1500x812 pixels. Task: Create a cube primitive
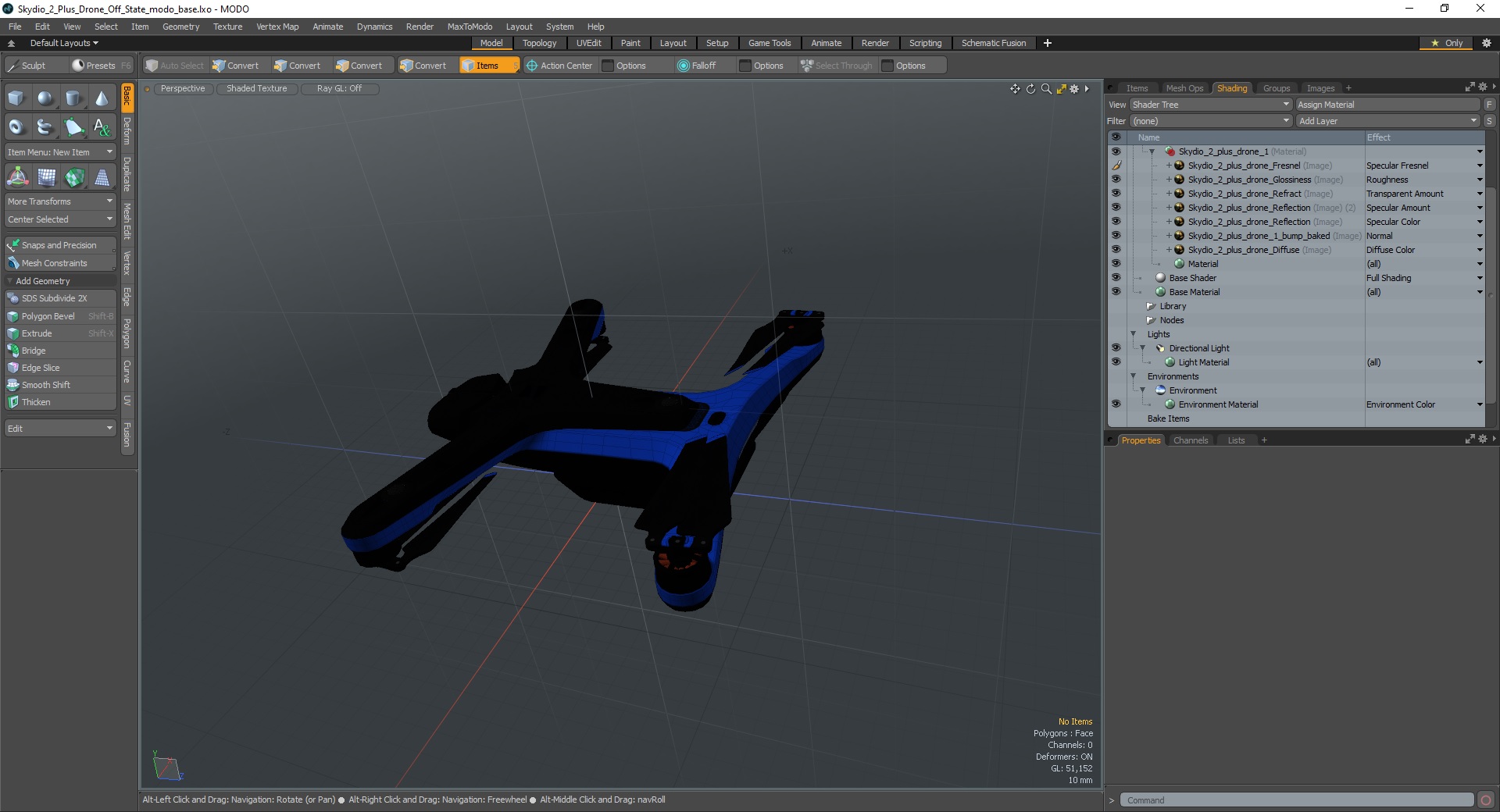[x=16, y=98]
